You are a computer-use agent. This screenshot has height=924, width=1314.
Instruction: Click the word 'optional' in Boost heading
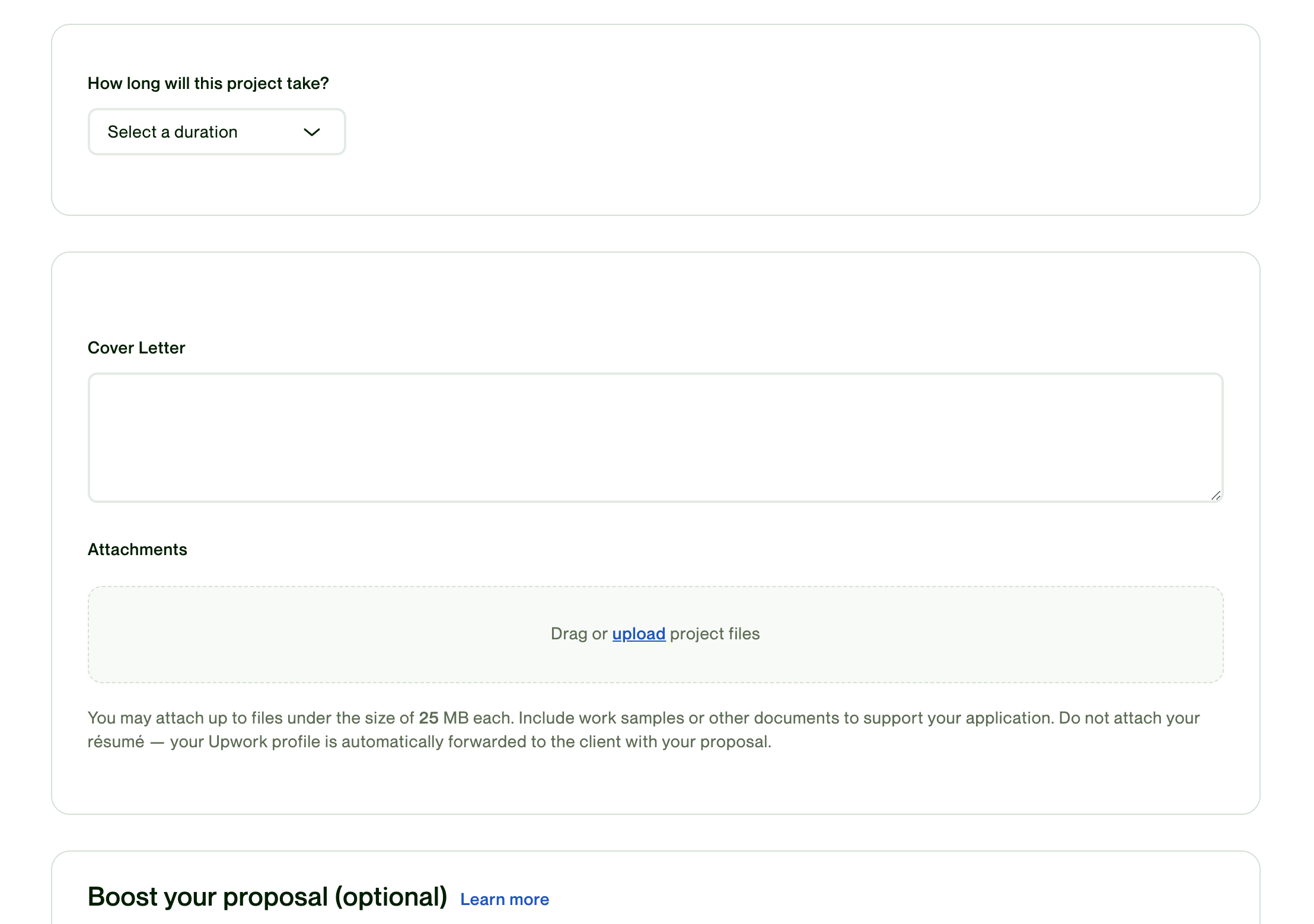(391, 897)
